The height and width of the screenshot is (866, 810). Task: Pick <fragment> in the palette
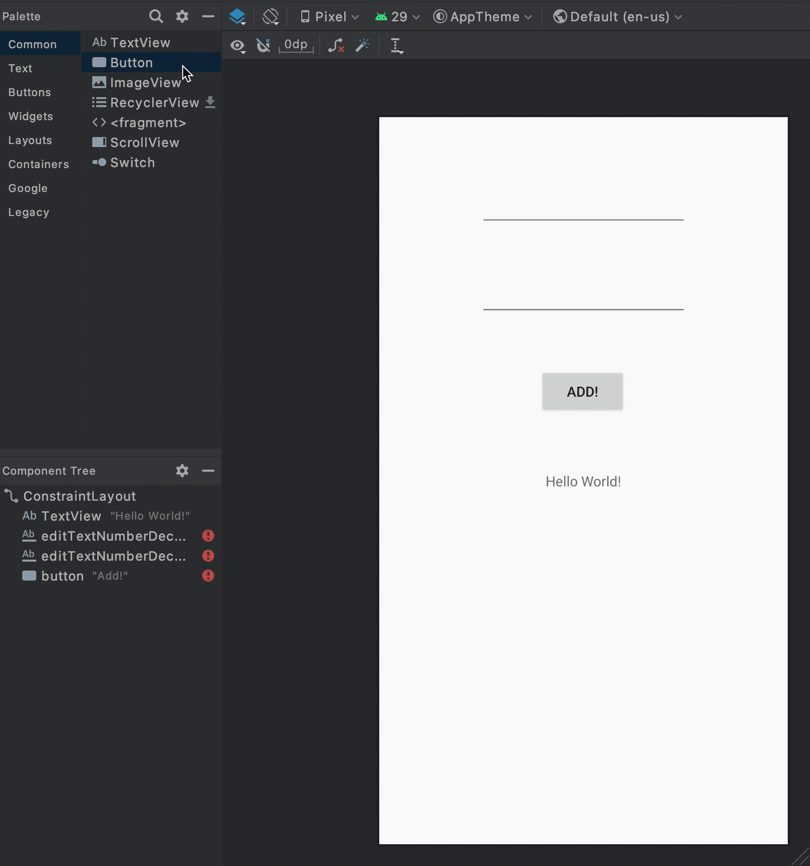pyautogui.click(x=151, y=123)
